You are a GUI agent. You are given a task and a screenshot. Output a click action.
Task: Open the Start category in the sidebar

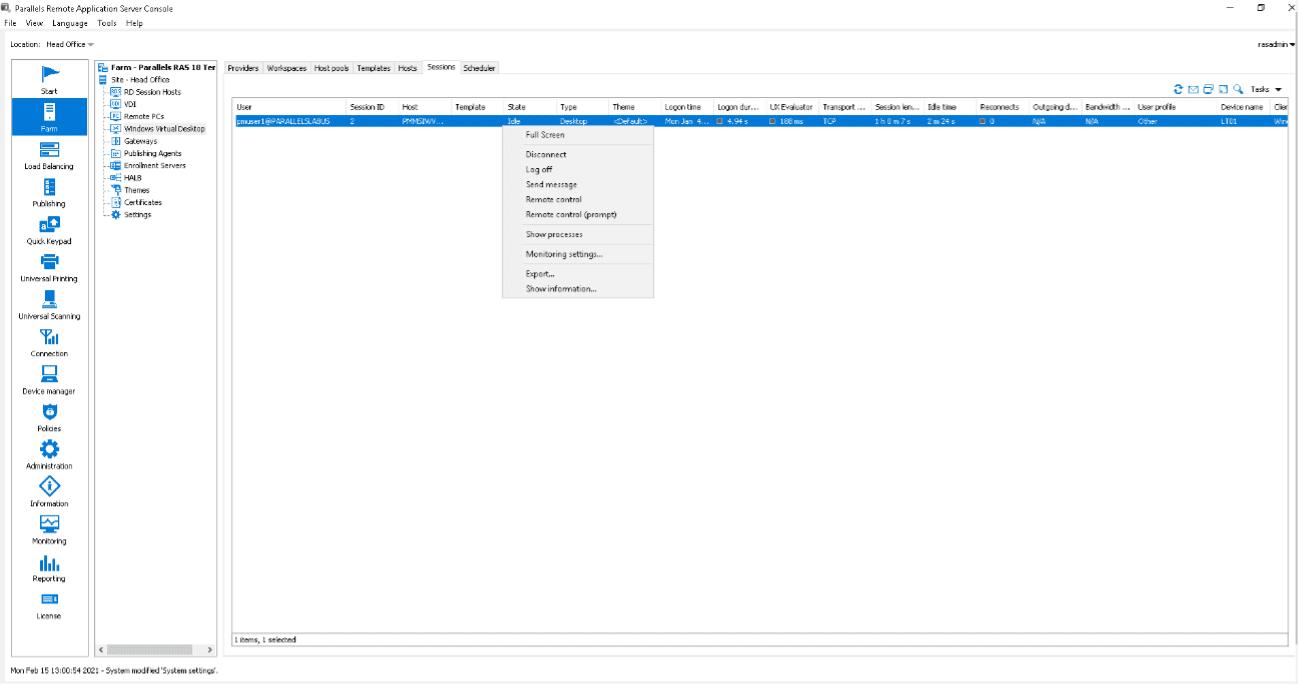[x=49, y=79]
